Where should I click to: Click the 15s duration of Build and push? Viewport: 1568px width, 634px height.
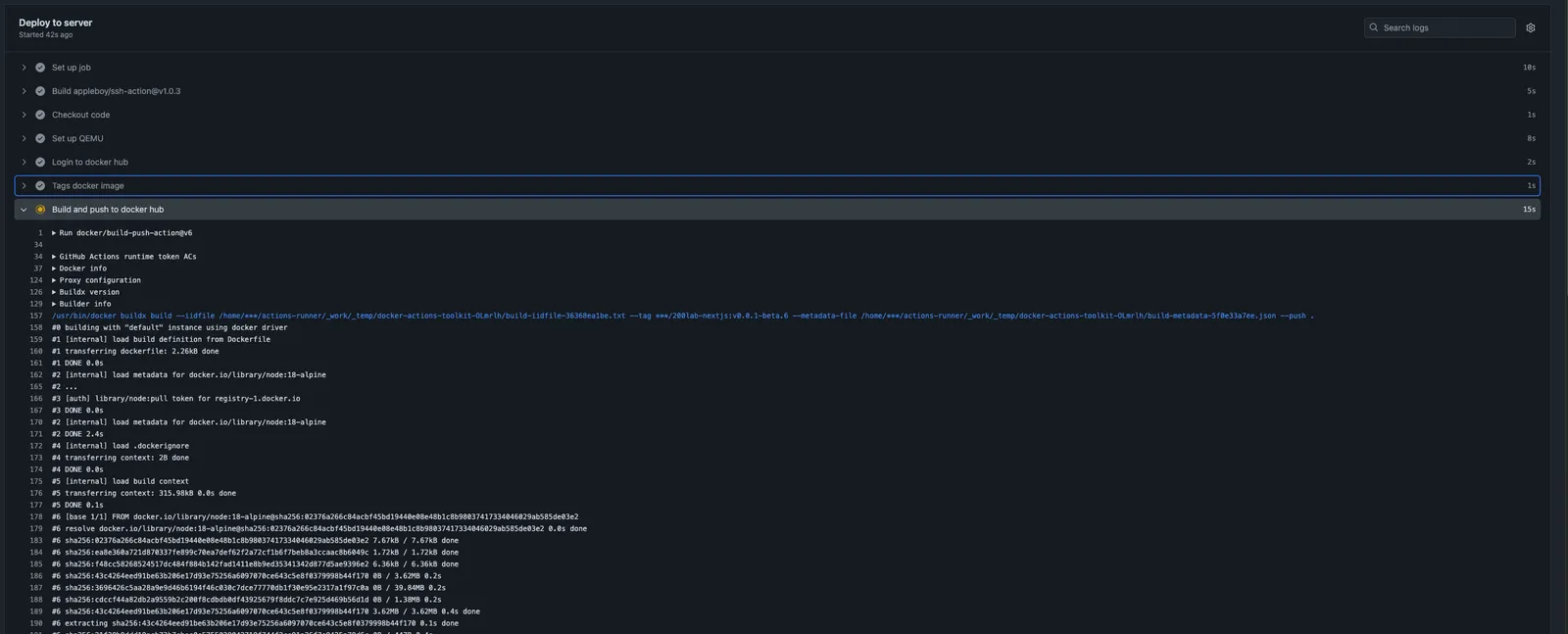(x=1529, y=209)
